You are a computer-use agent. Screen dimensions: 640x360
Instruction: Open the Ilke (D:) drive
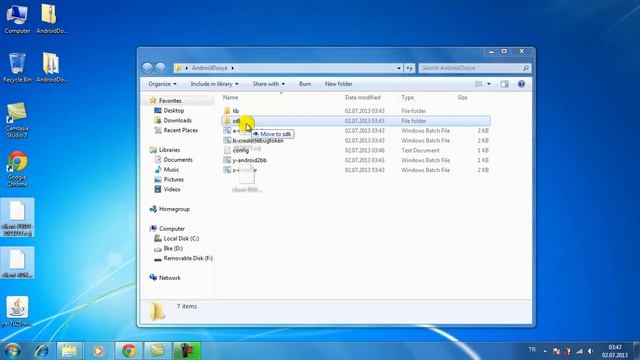point(173,248)
